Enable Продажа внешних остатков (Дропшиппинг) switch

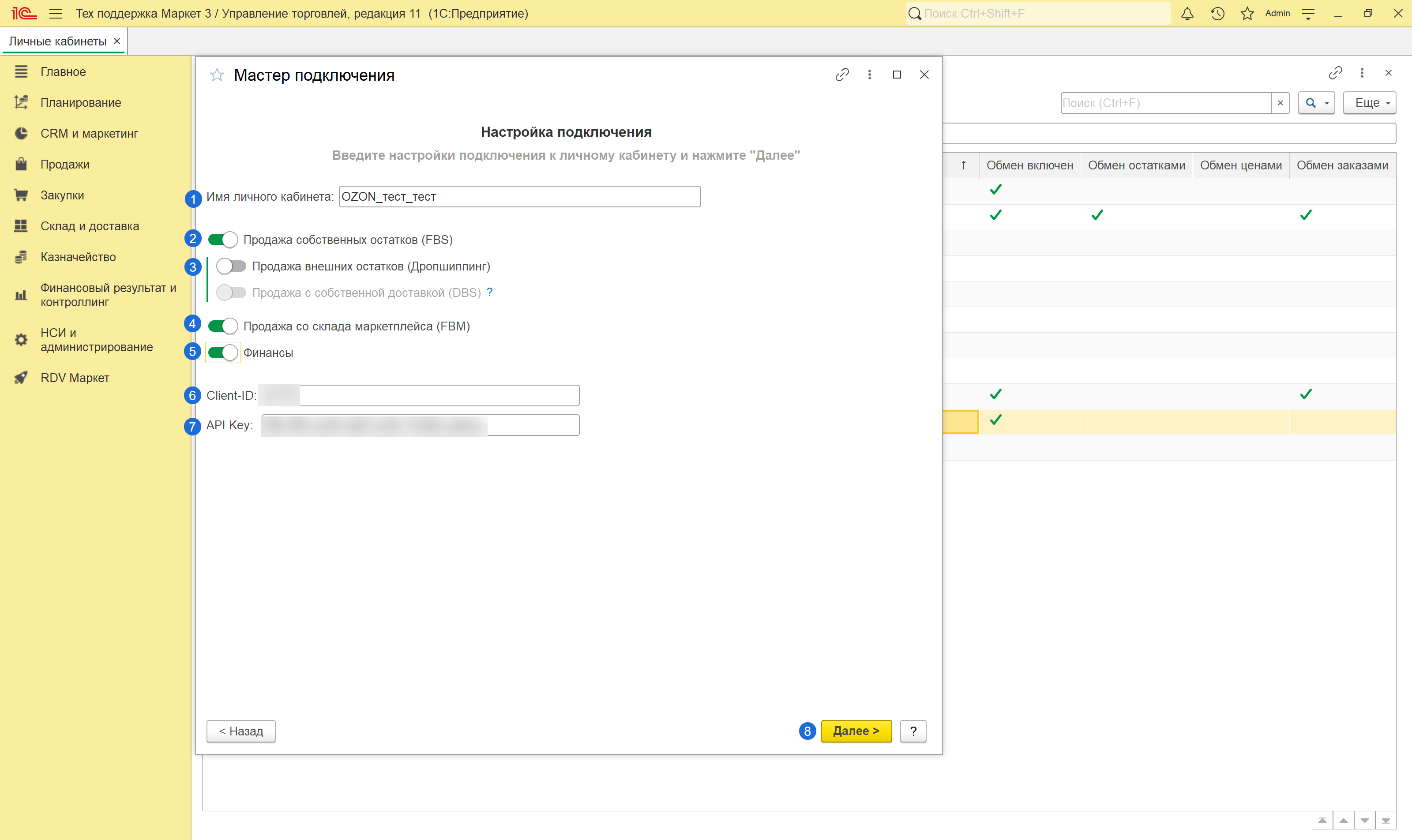(231, 266)
